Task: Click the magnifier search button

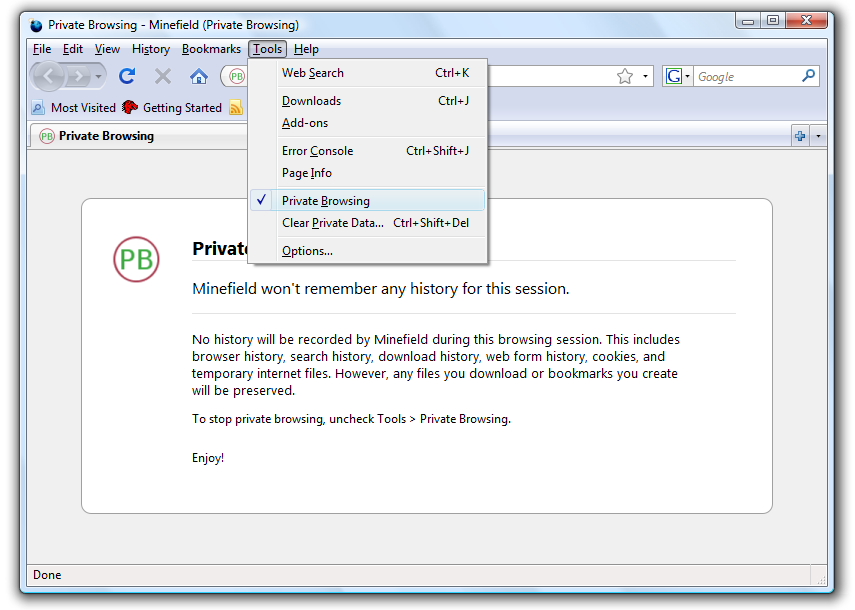Action: [x=809, y=76]
